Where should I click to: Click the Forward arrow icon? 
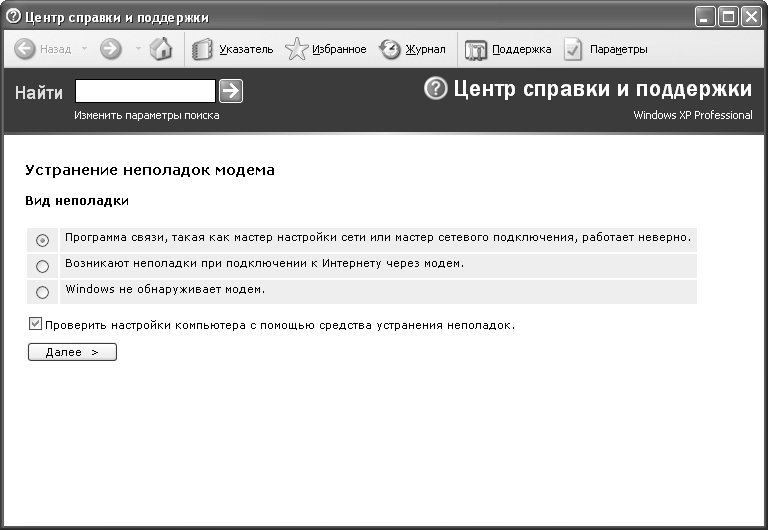point(110,49)
